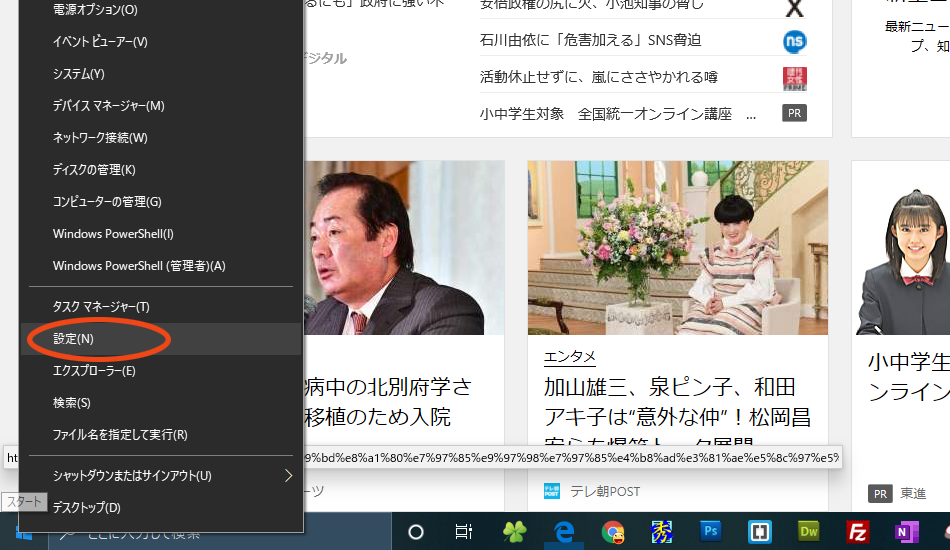Click the FileZilla taskbar icon

(857, 532)
